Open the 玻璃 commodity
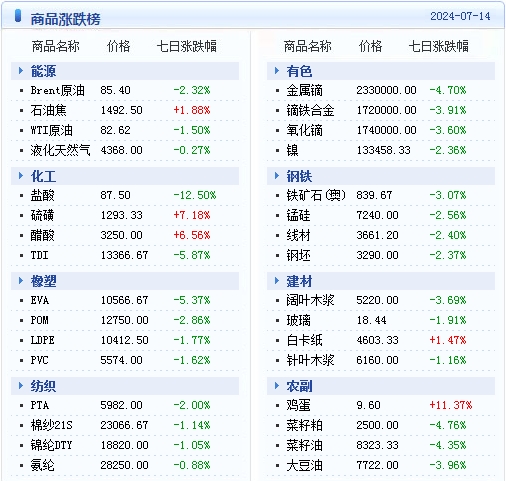 (x=298, y=320)
